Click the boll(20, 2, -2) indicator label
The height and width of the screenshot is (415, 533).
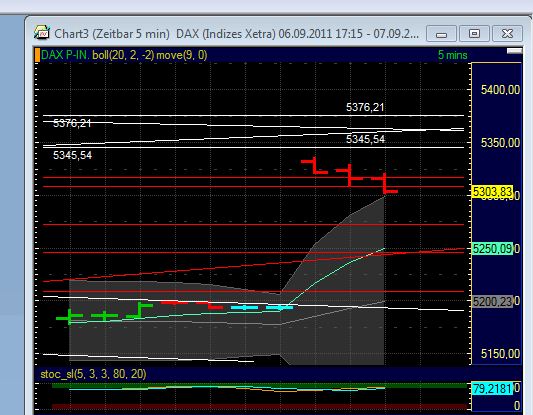point(123,55)
